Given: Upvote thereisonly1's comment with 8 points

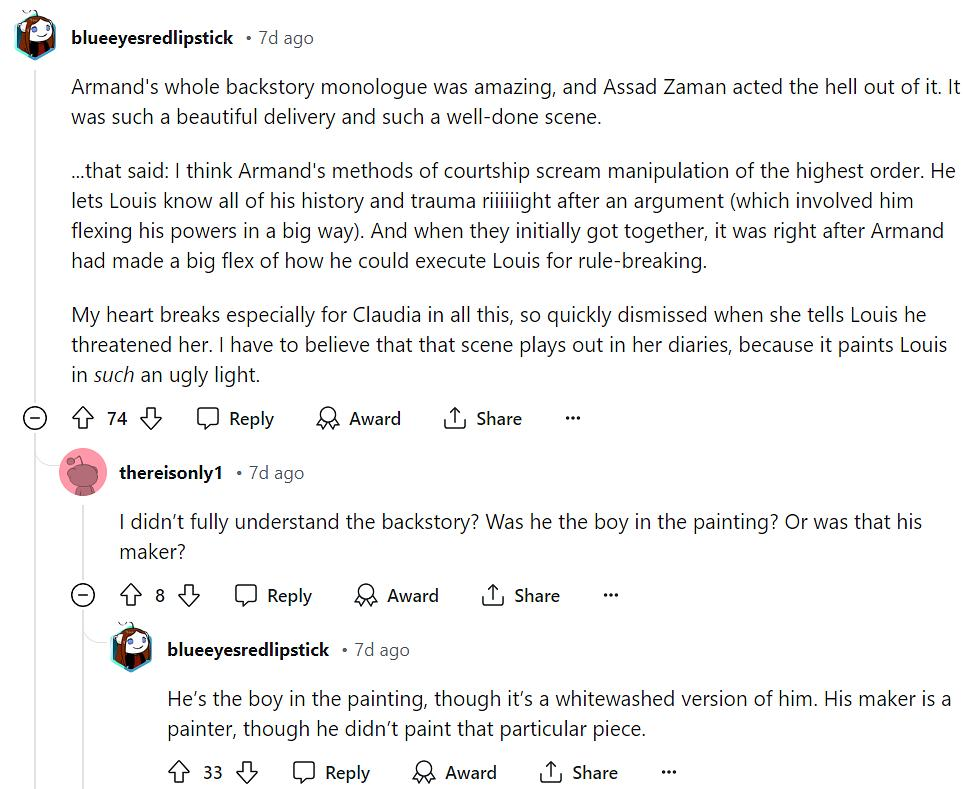Looking at the screenshot, I should [131, 596].
